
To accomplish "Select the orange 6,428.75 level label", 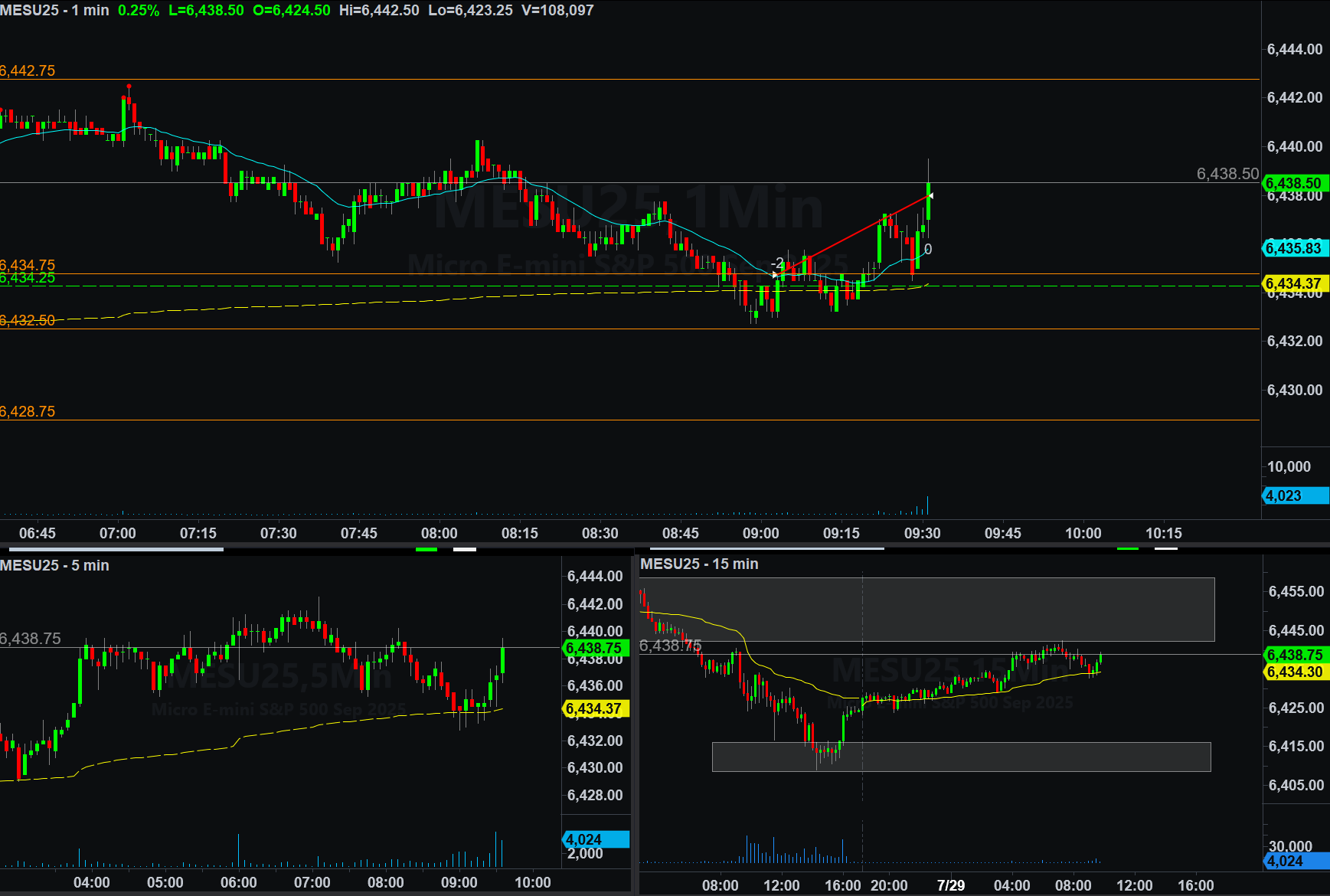I will click(x=28, y=411).
